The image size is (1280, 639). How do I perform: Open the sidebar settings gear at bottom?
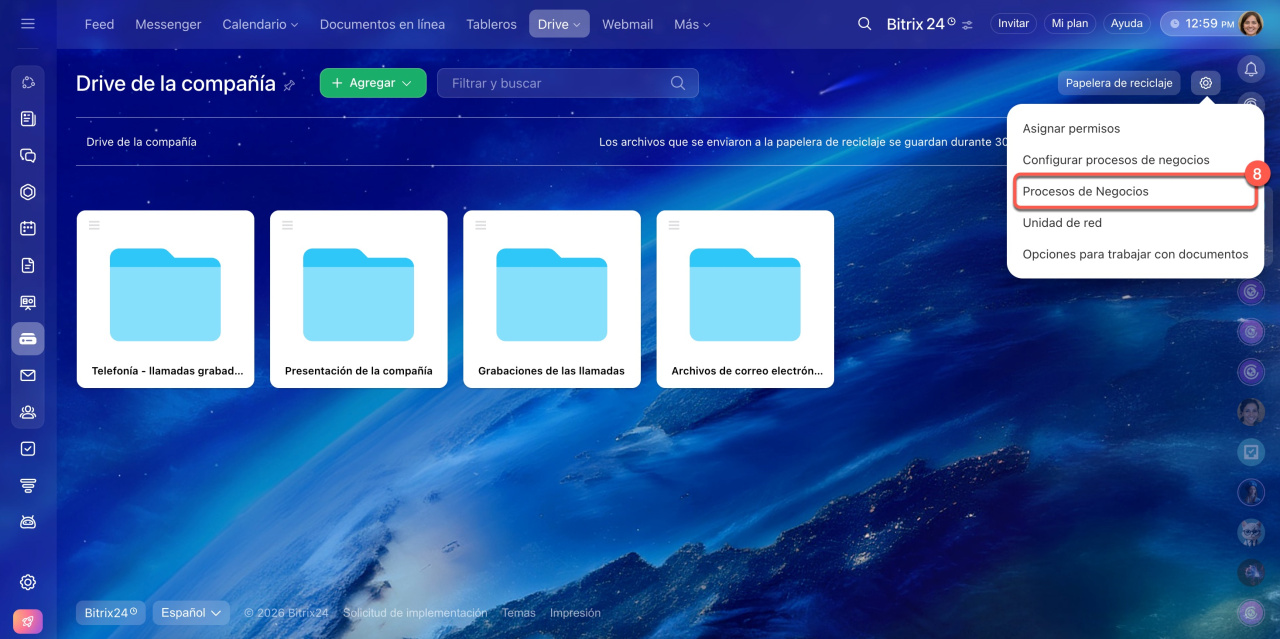28,582
